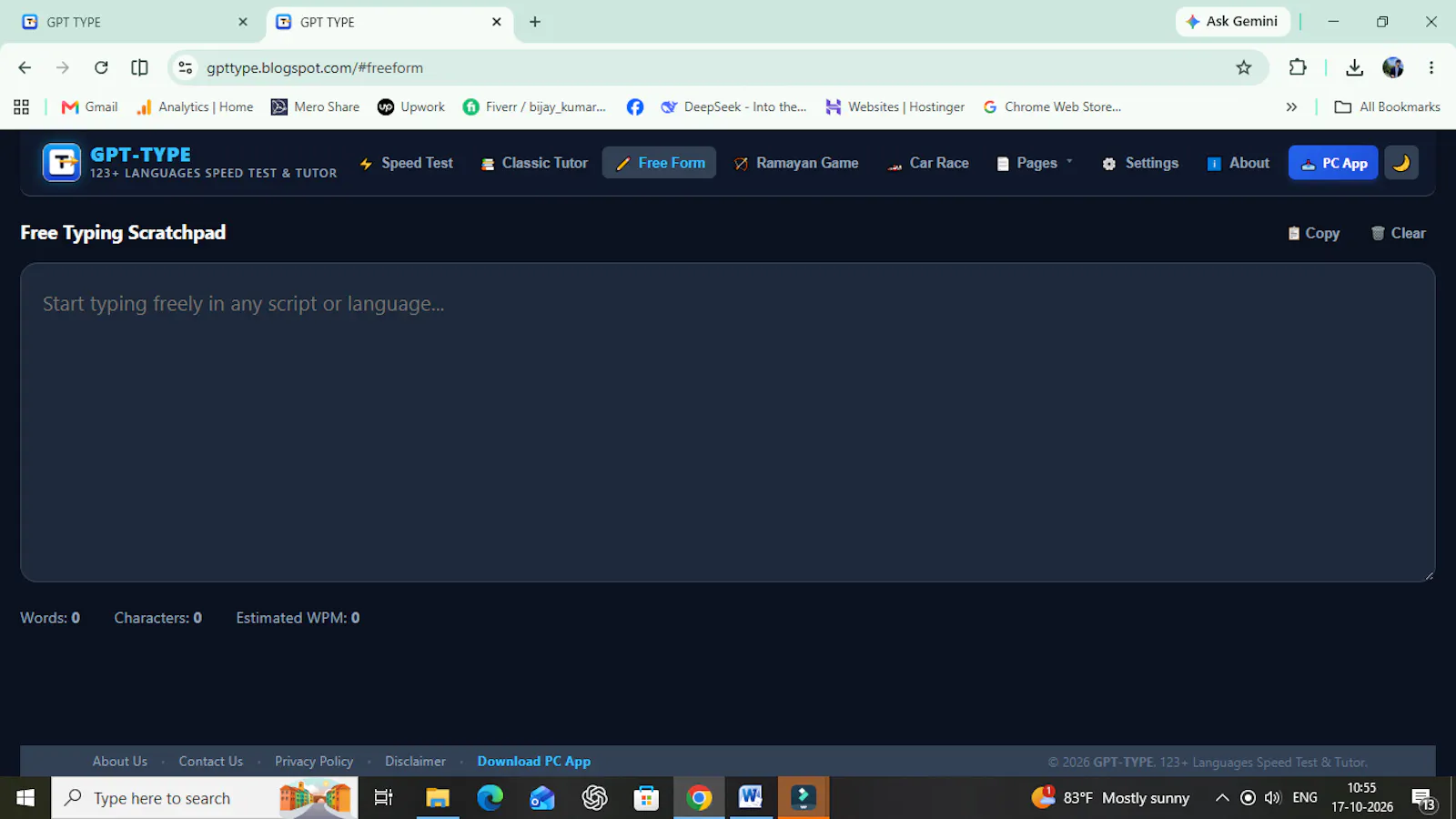Select the Free Form nav item
1456x819 pixels.
point(660,163)
